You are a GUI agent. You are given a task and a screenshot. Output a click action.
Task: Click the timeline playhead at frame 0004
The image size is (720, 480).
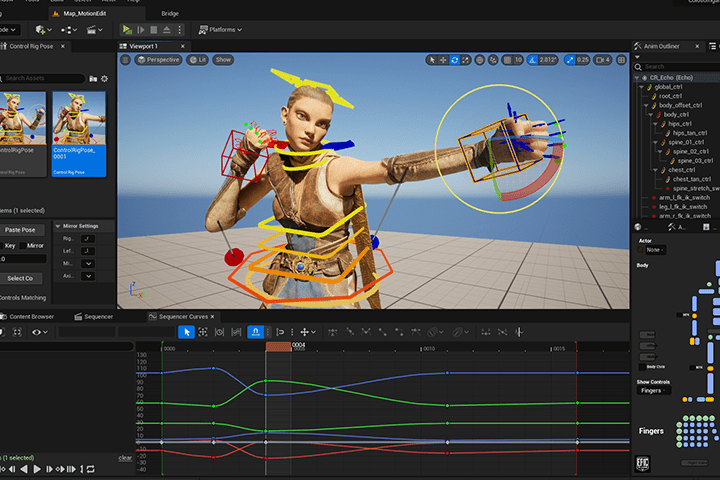tap(278, 346)
